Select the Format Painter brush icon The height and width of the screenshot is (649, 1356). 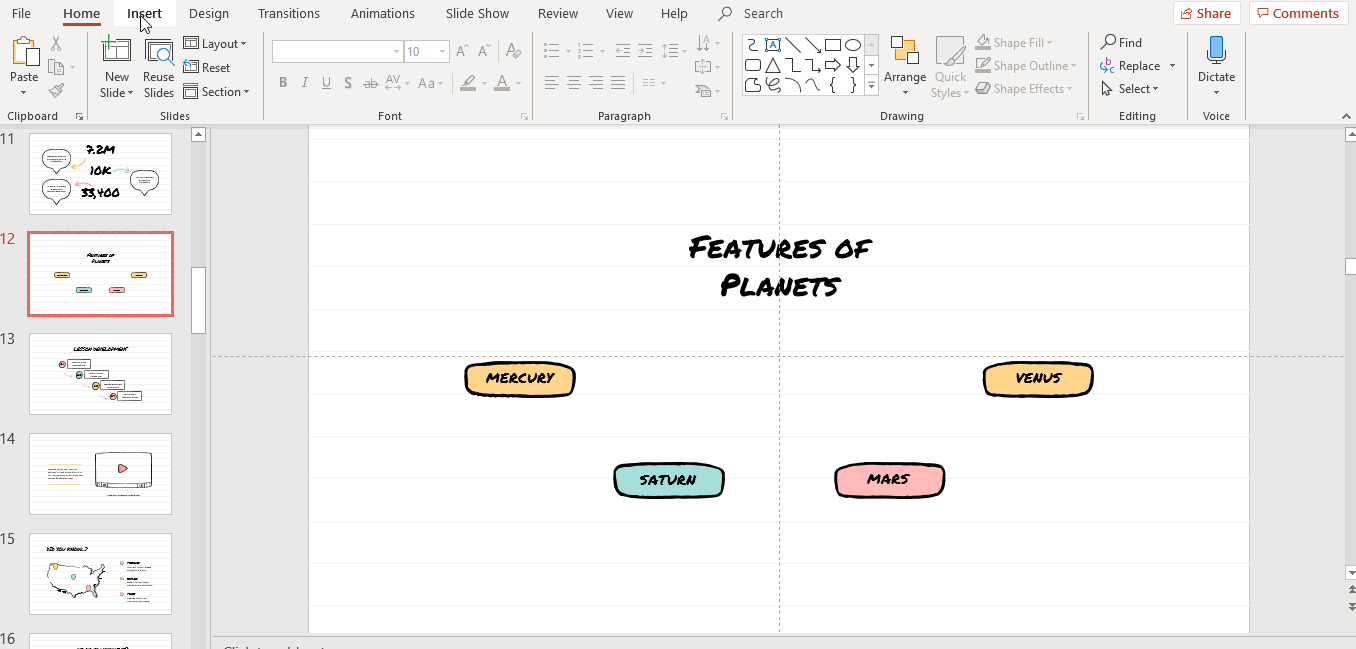click(56, 91)
